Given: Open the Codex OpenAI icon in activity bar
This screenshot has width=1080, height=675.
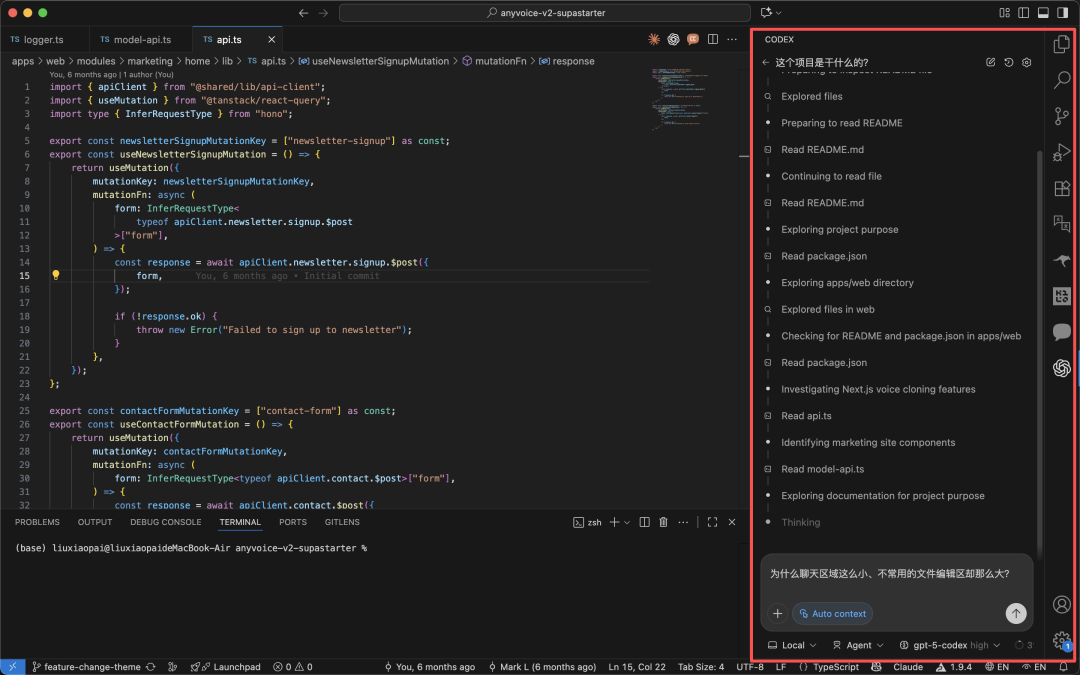Looking at the screenshot, I should [x=1061, y=368].
